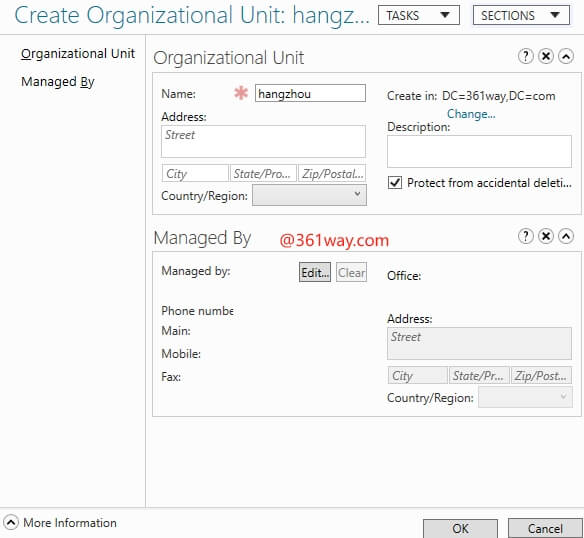The height and width of the screenshot is (538, 584).
Task: Click the Edit... button for Managed by
Action: tap(315, 272)
